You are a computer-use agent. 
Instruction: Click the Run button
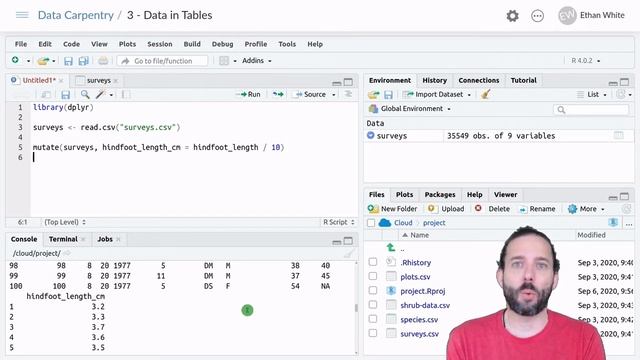[x=249, y=94]
